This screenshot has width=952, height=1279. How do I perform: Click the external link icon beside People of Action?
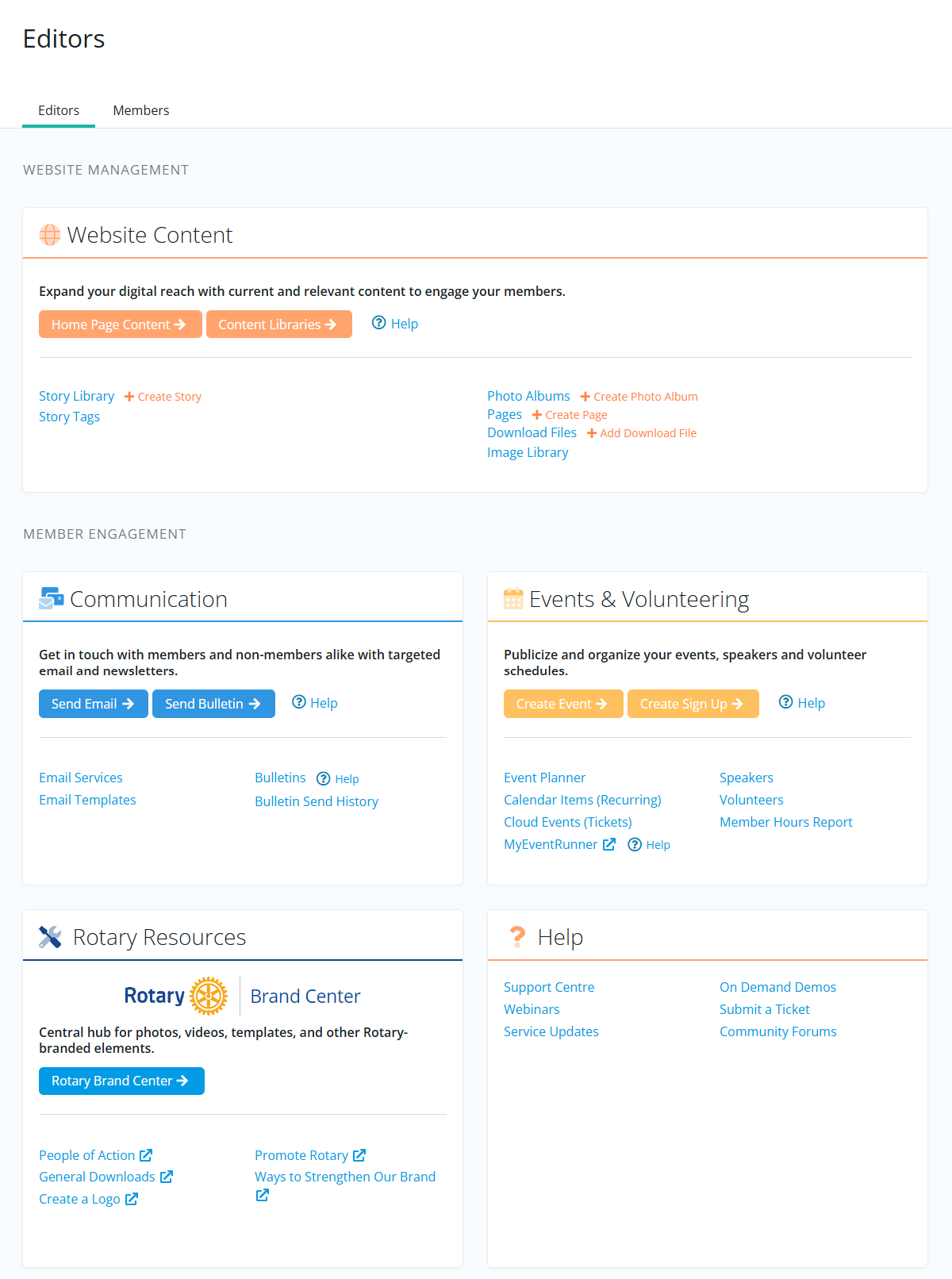click(146, 1155)
